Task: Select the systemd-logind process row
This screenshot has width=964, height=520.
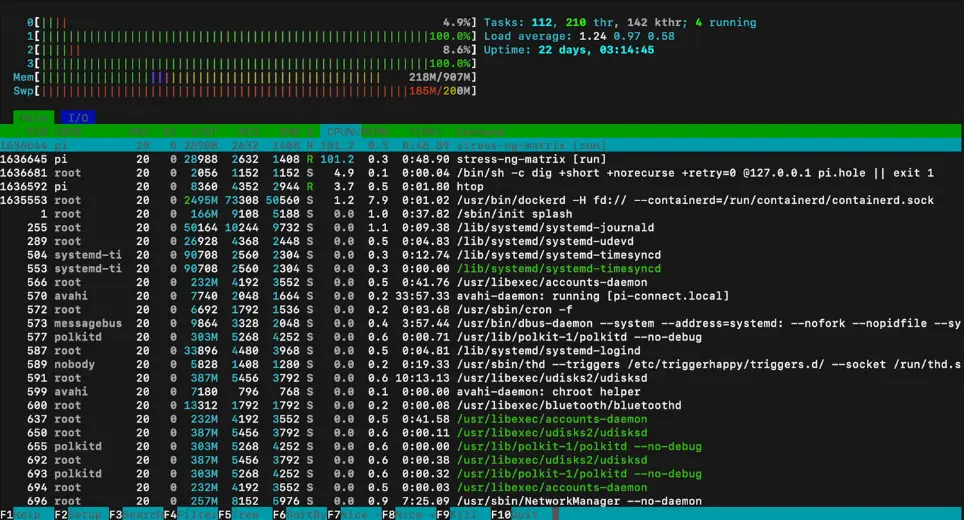Action: click(x=481, y=350)
